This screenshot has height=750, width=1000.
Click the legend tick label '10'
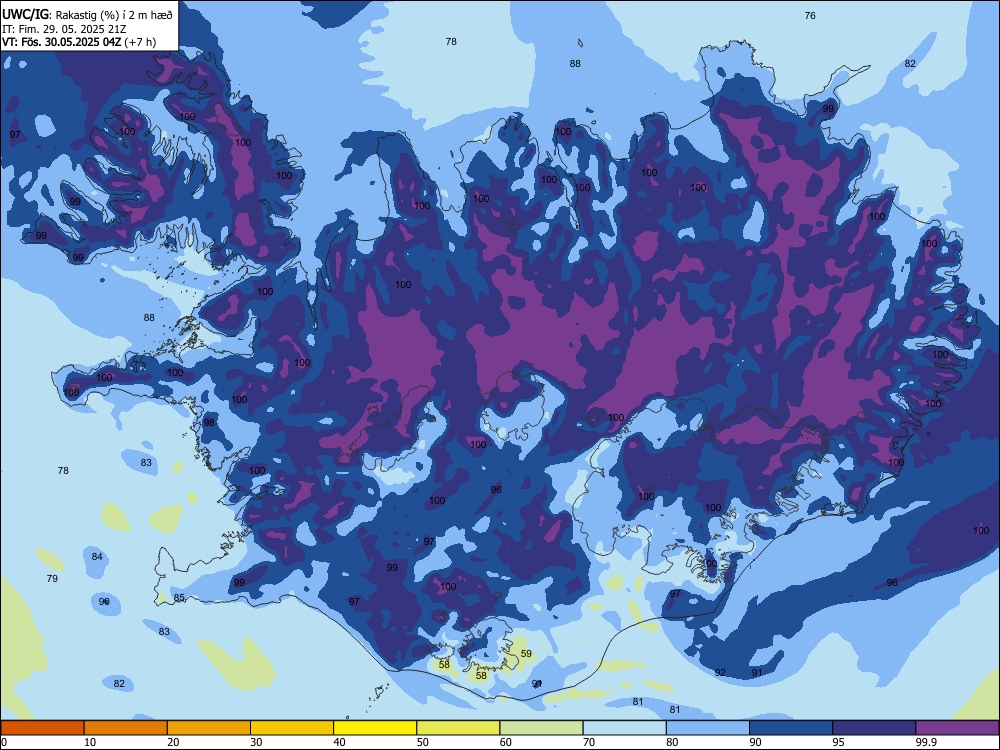[x=90, y=742]
